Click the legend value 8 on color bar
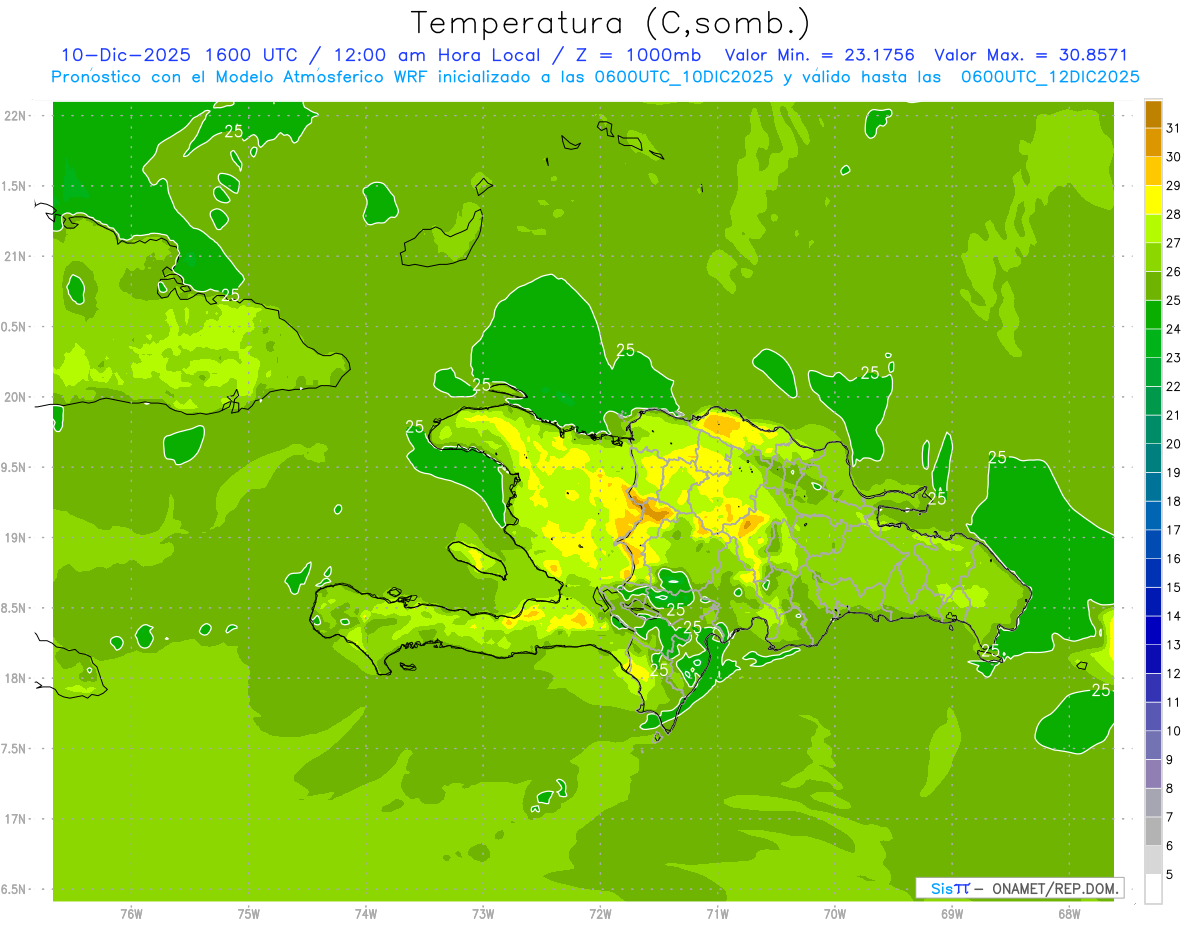The height and width of the screenshot is (927, 1200). pos(1169,789)
